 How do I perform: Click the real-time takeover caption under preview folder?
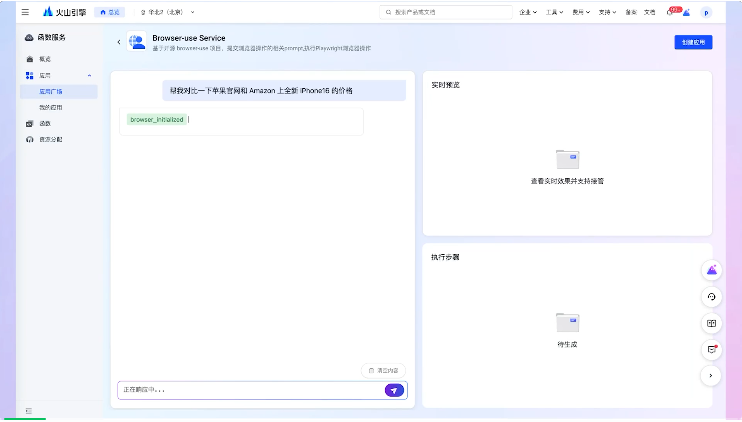coord(567,181)
